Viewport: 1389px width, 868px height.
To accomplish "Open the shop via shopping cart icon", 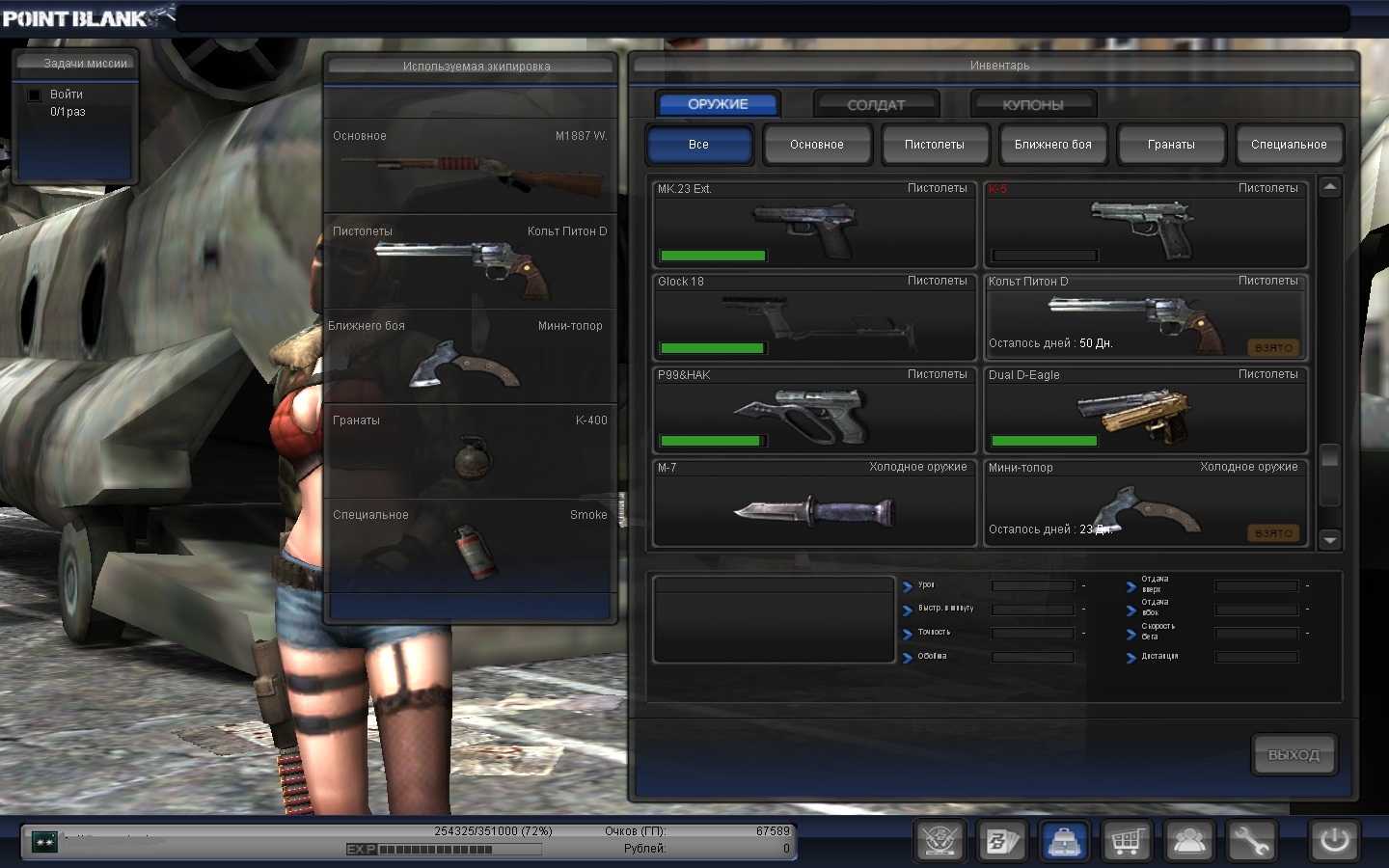I will [x=1127, y=841].
